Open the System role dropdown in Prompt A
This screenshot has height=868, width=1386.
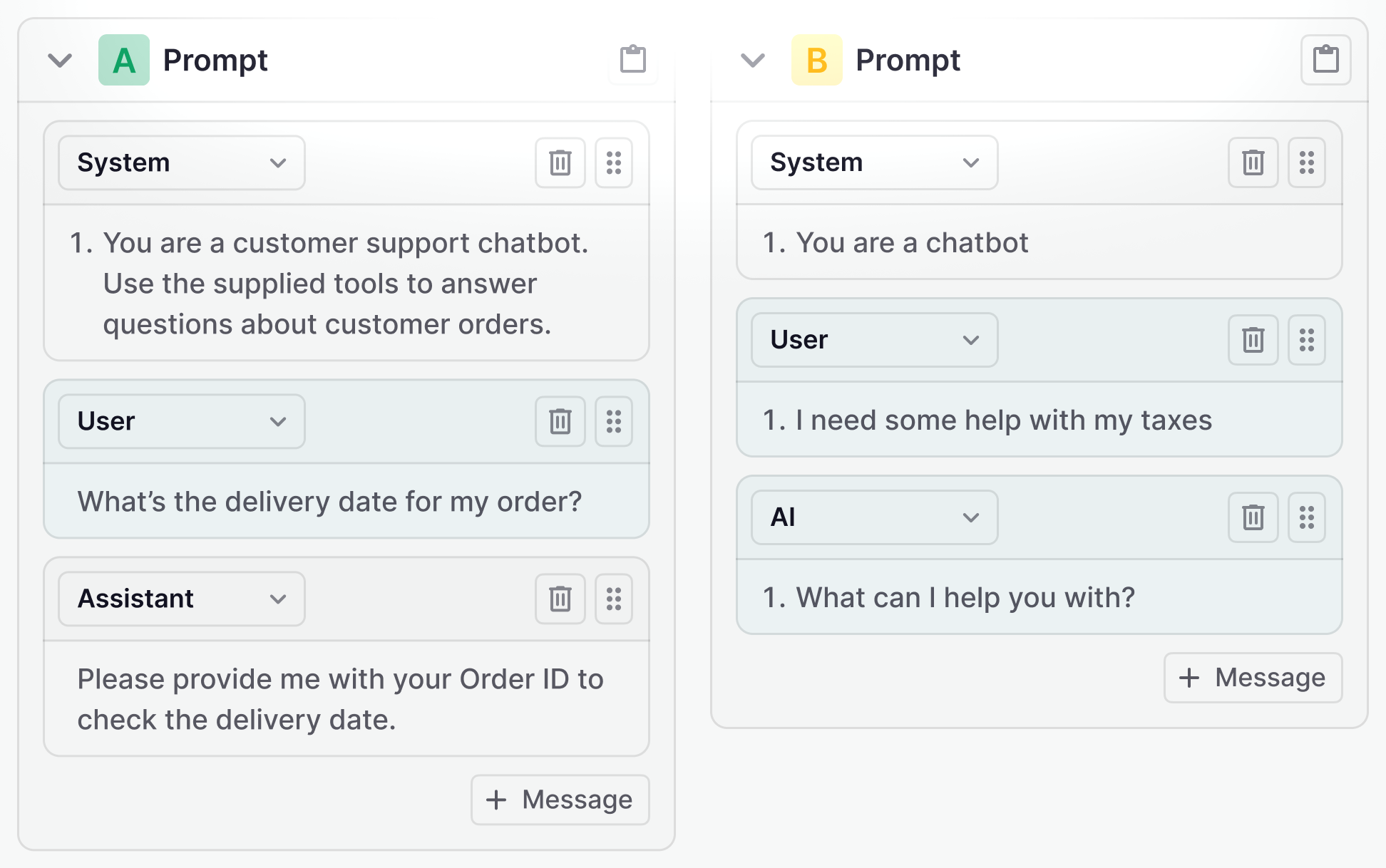point(182,163)
